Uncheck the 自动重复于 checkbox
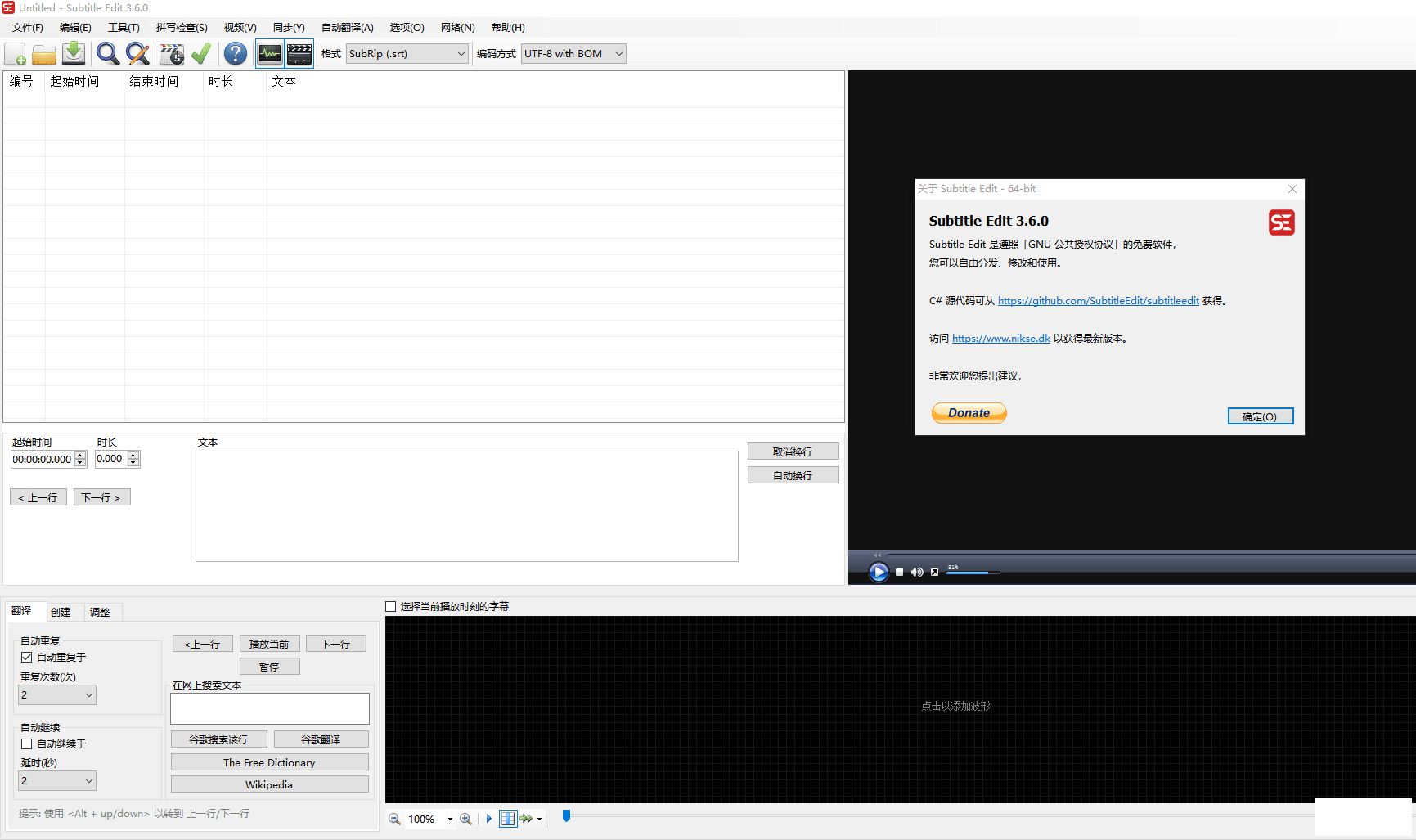Viewport: 1416px width, 840px height. pyautogui.click(x=27, y=657)
